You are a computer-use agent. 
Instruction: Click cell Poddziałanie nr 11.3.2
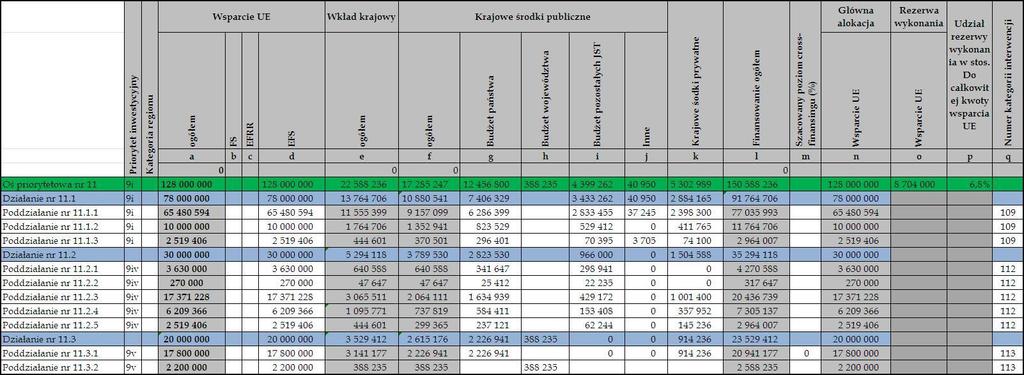(62, 368)
